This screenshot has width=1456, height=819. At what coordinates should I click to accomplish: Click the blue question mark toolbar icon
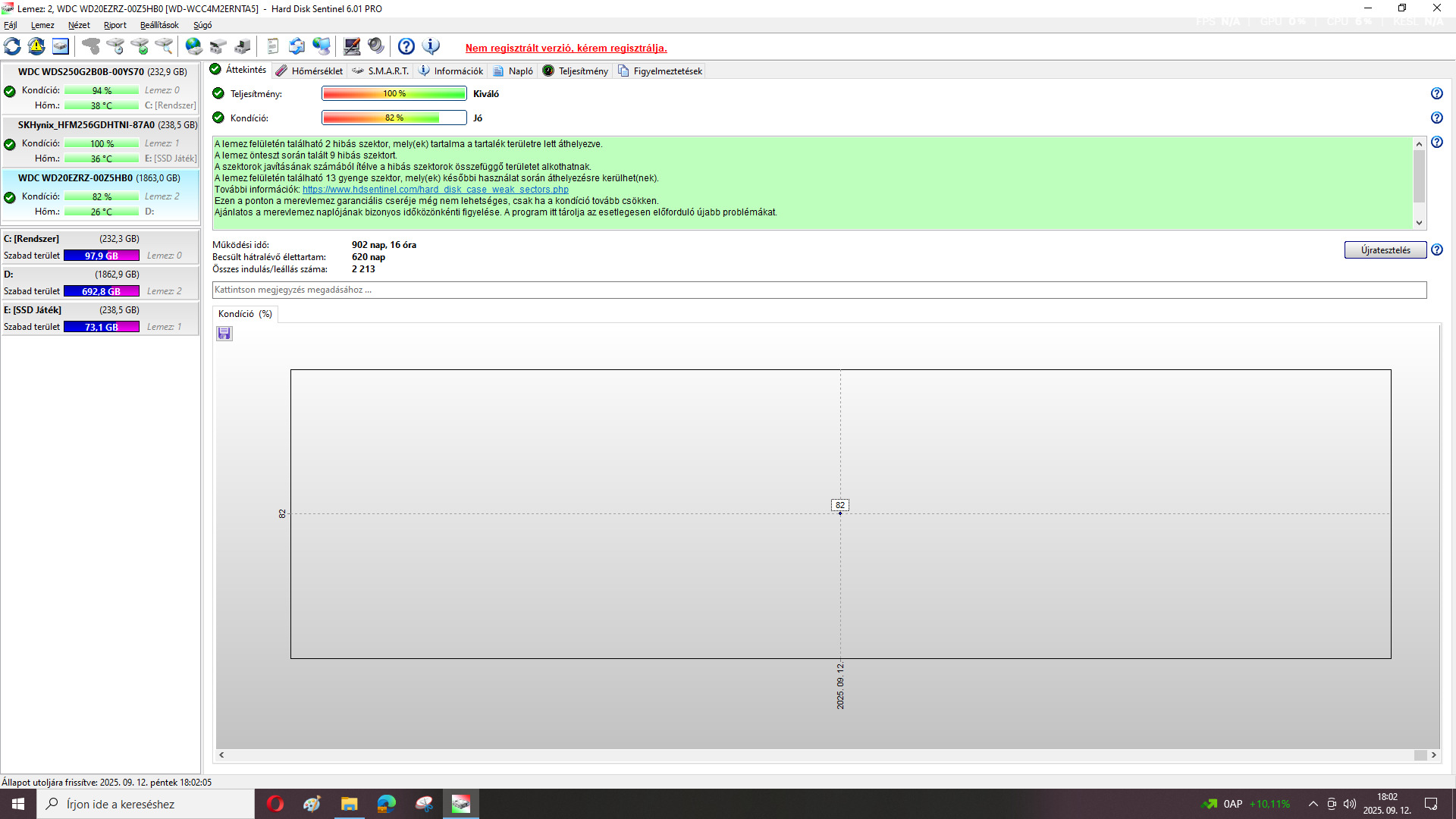(x=406, y=46)
